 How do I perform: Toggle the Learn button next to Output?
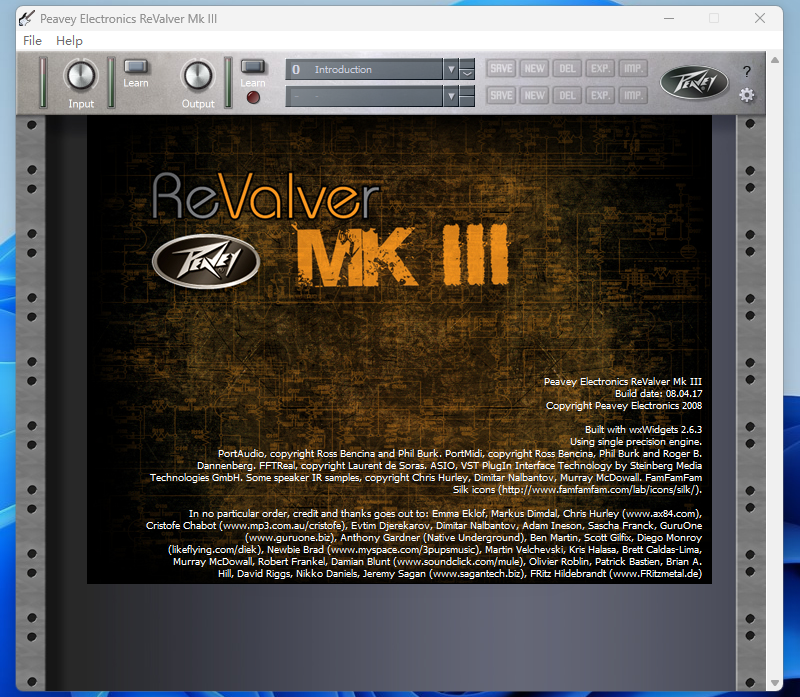[253, 67]
